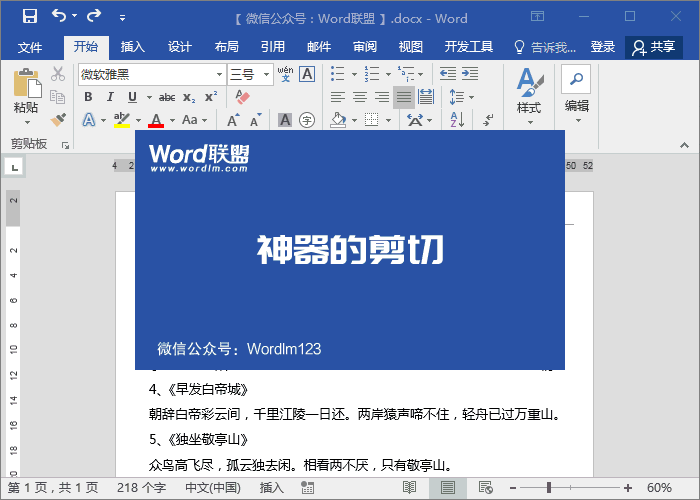Apply numbered list formatting

[x=371, y=74]
